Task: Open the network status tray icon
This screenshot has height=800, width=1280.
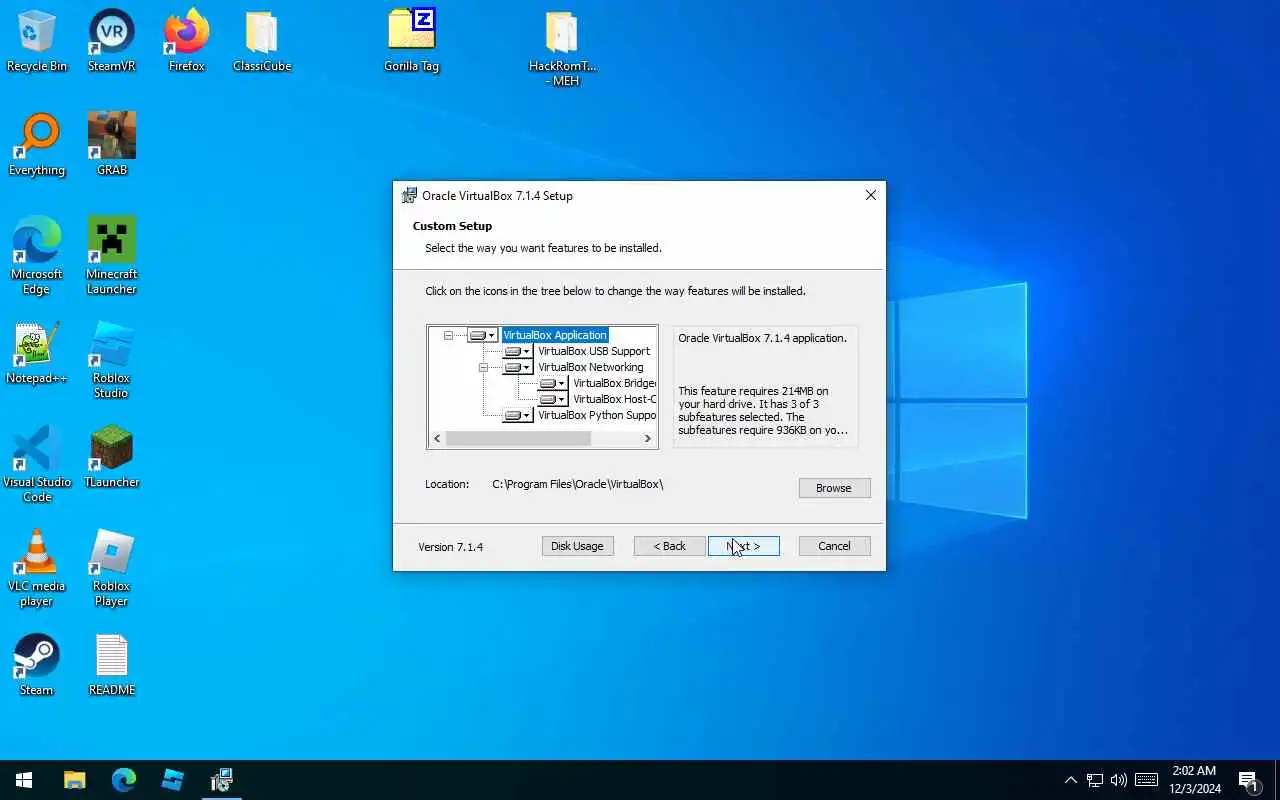Action: (x=1095, y=780)
